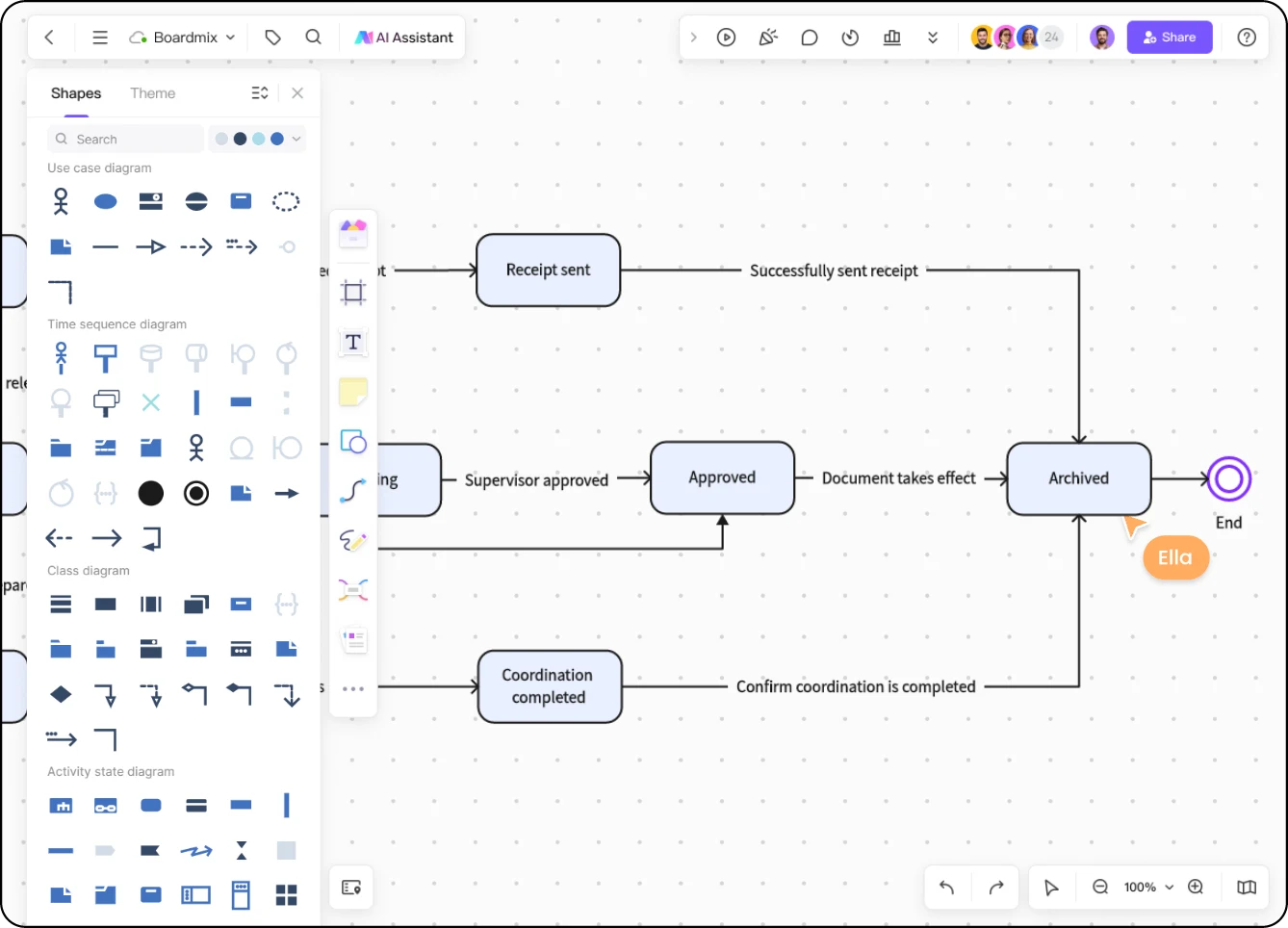The height and width of the screenshot is (928, 1288).
Task: Select the dashed arrow connector in Use case
Action: [x=196, y=247]
